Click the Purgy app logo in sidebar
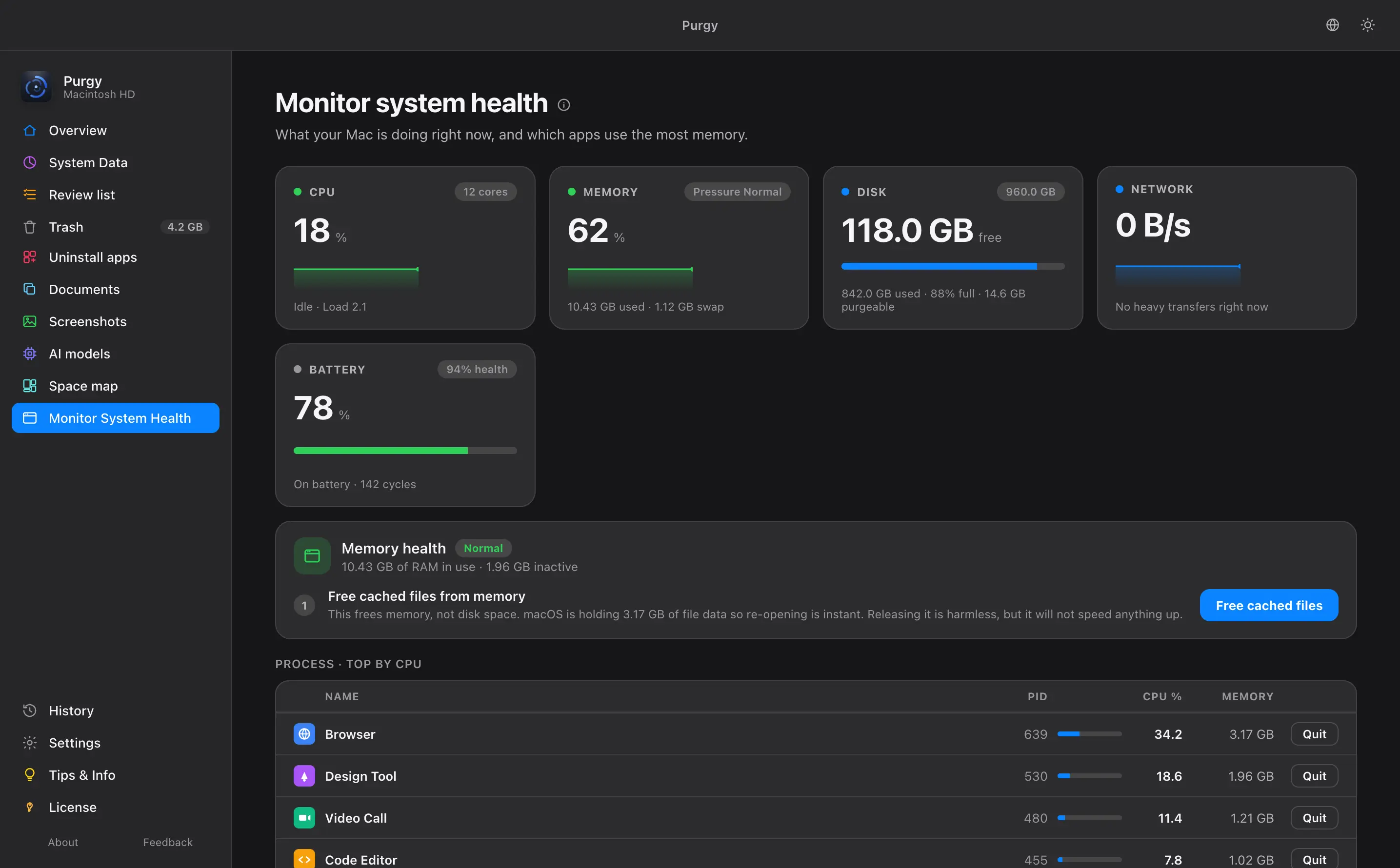 pos(36,87)
